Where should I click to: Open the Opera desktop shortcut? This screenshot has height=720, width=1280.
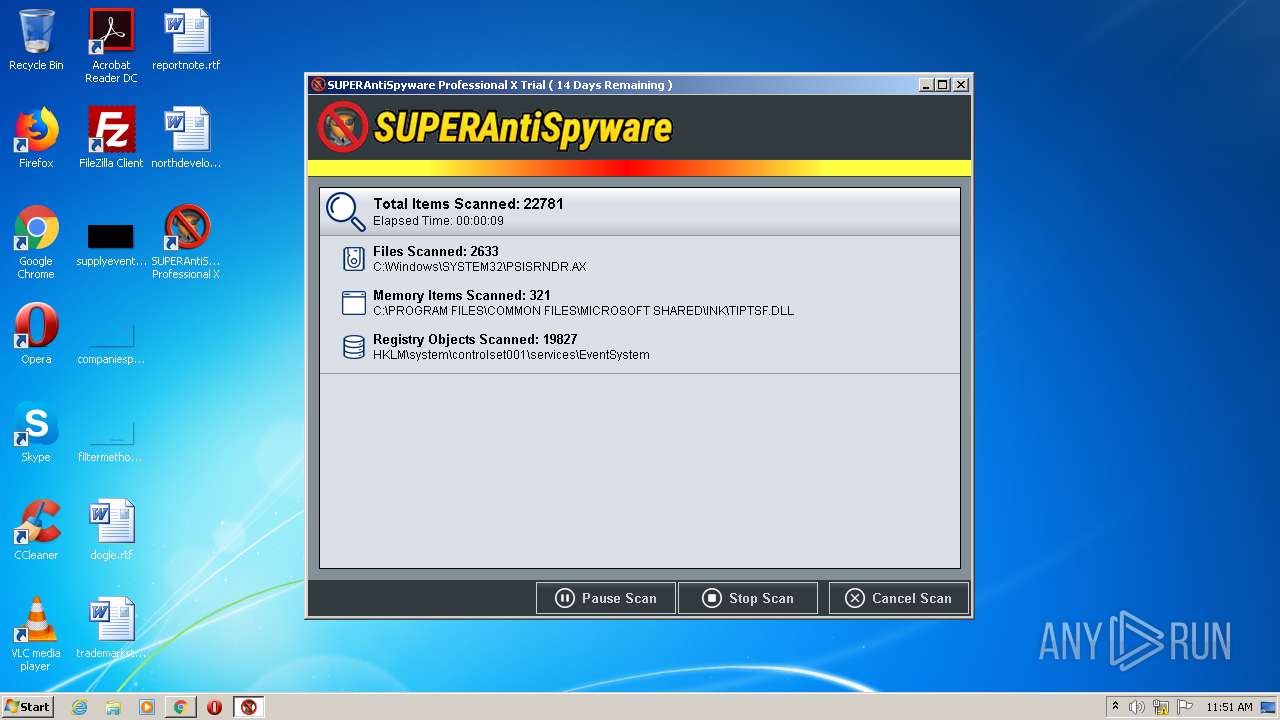tap(36, 334)
